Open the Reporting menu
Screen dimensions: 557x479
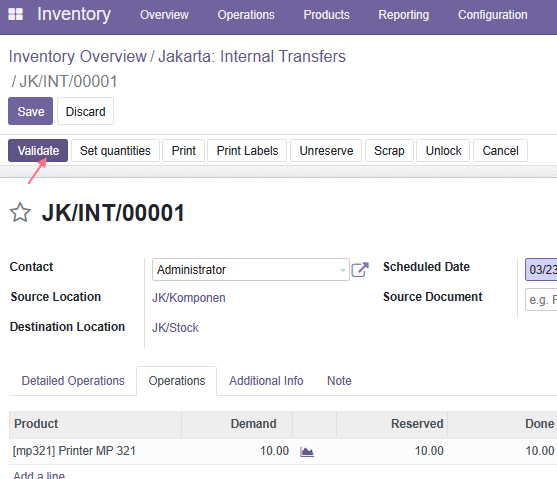(x=404, y=15)
